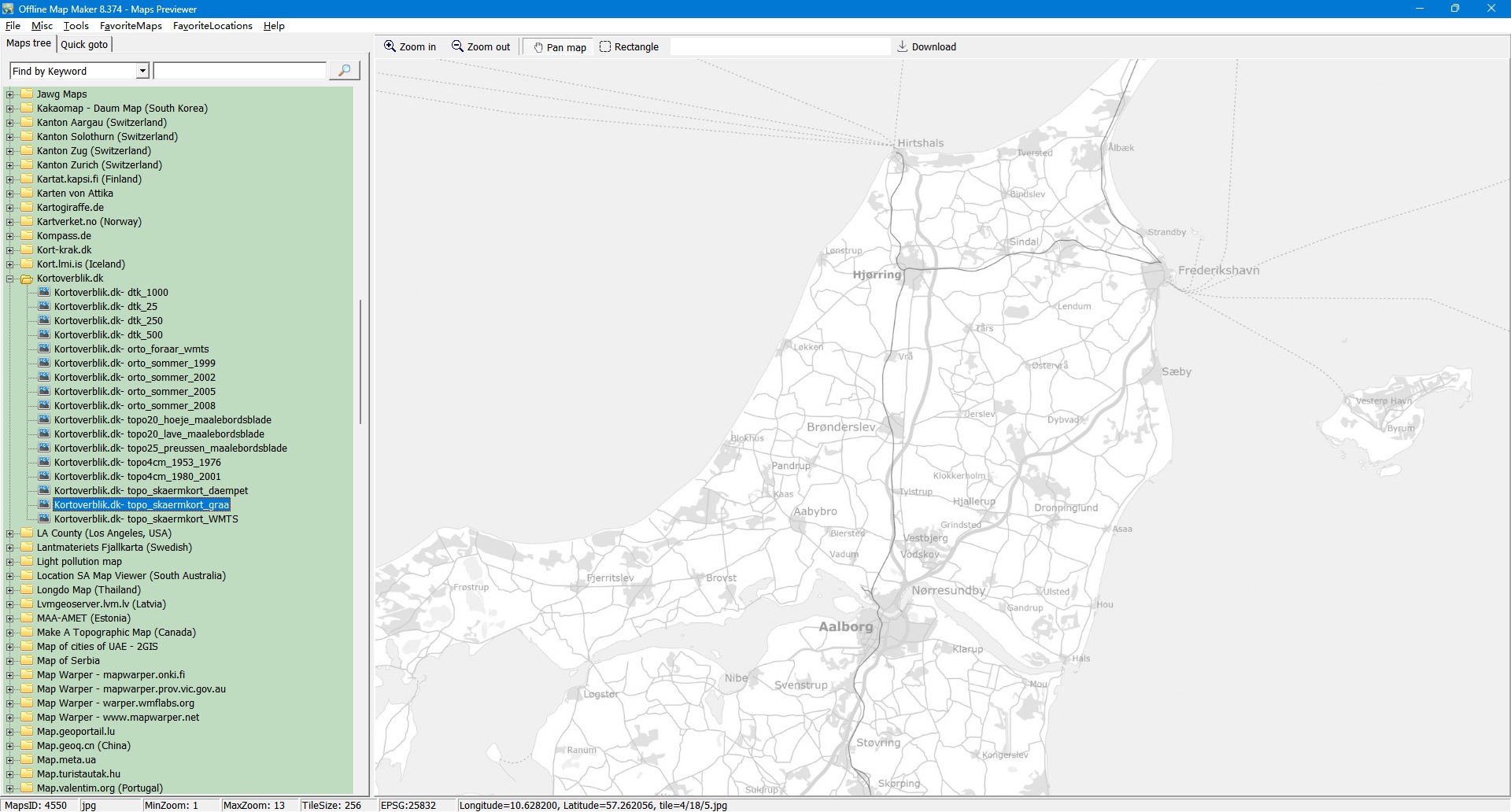Collapse the Kortoverblik.dk tree node
Screen dimensions: 1511x812
pyautogui.click(x=10, y=279)
